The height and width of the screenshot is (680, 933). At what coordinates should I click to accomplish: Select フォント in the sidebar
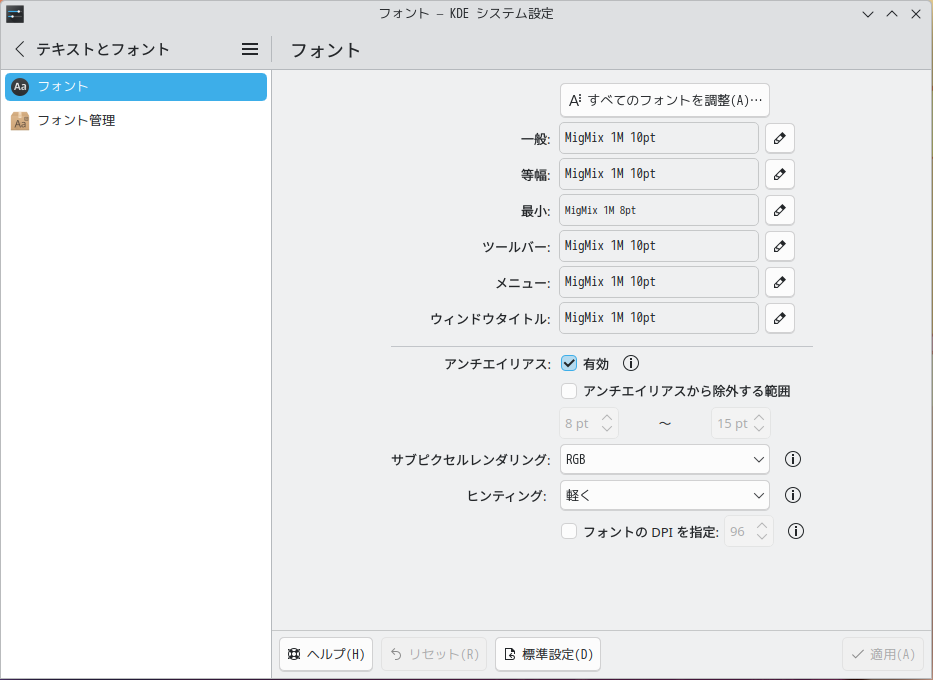coord(62,86)
